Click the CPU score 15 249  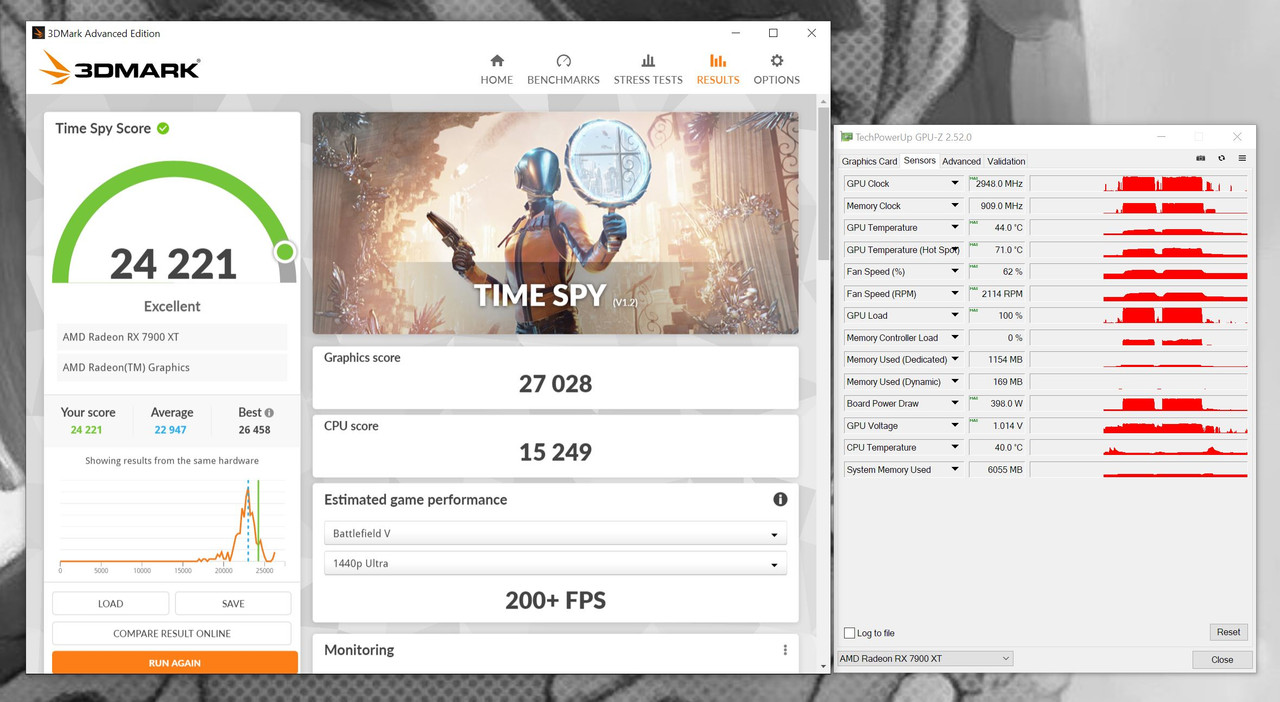point(555,452)
